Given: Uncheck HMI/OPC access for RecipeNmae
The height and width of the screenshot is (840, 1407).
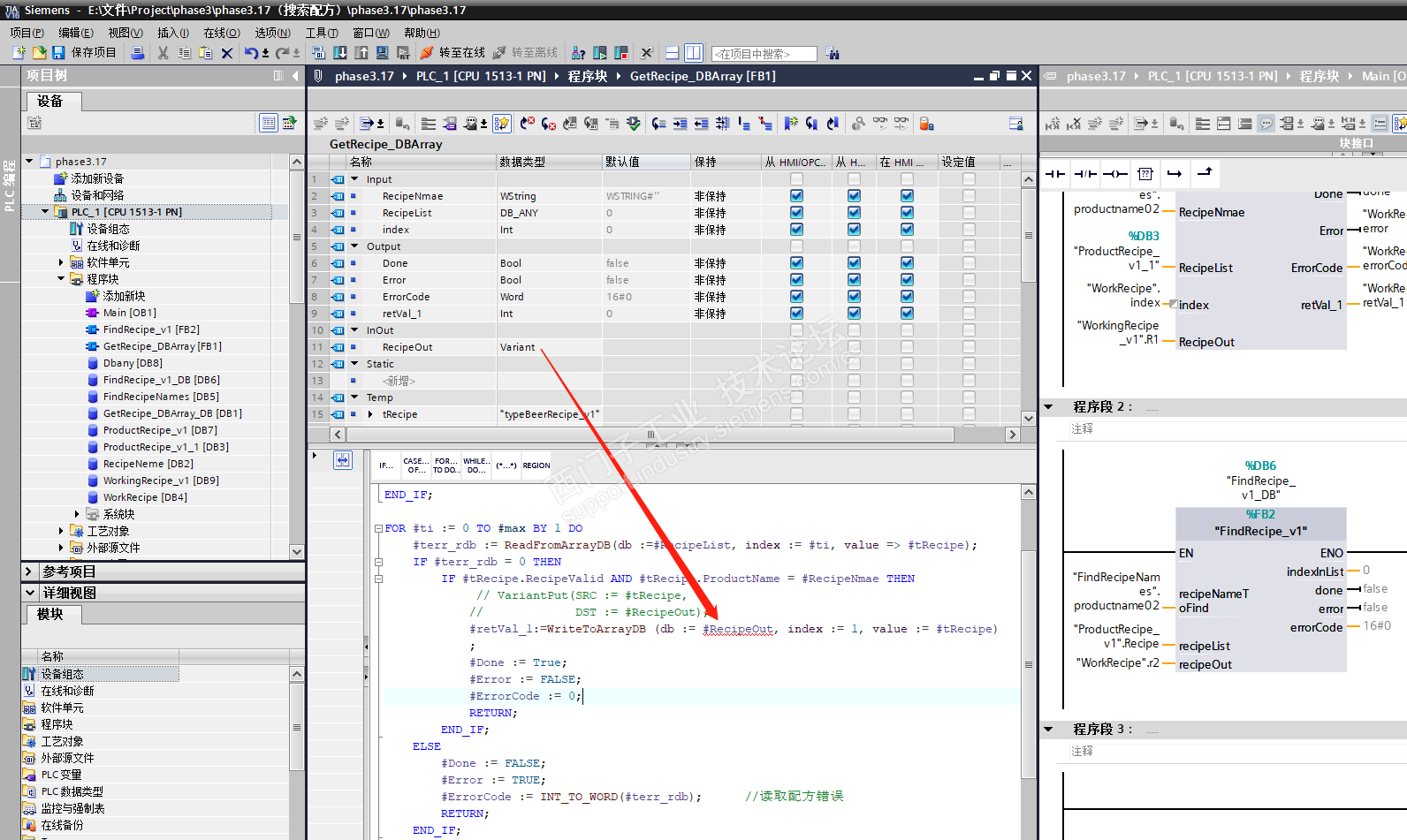Looking at the screenshot, I should click(x=796, y=196).
